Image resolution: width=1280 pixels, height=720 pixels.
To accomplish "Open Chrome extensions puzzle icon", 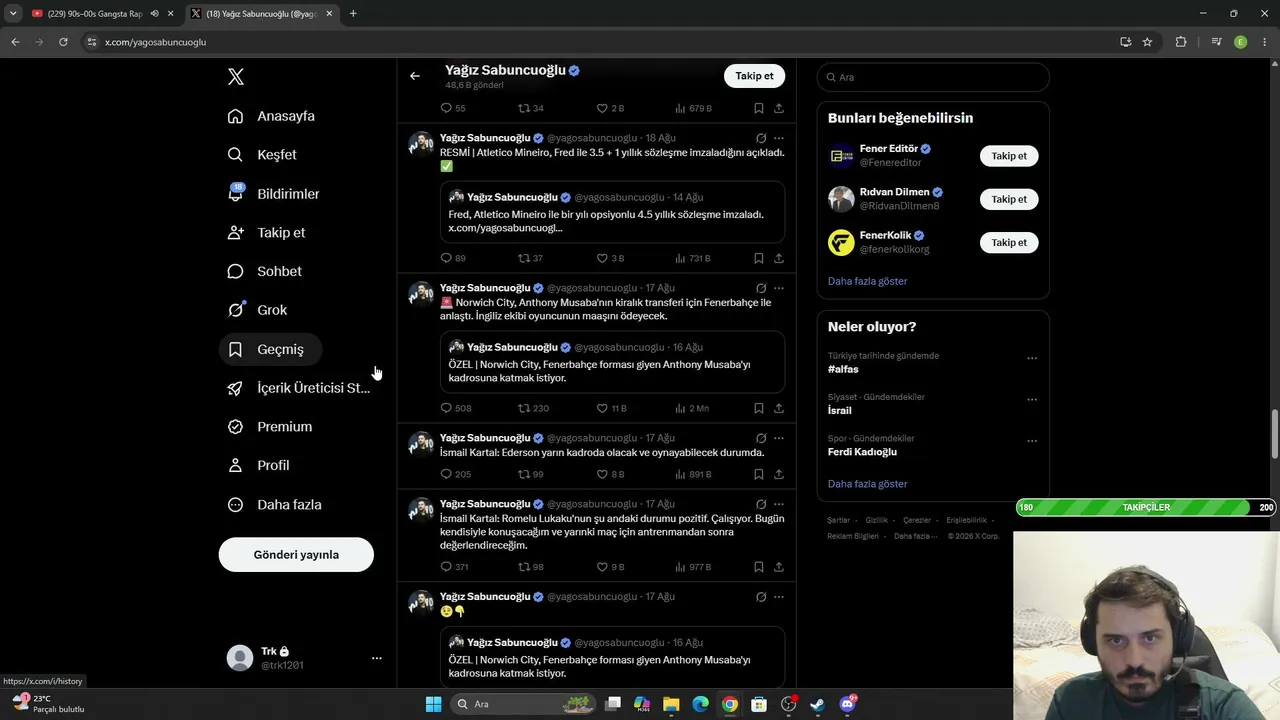I will point(1181,42).
